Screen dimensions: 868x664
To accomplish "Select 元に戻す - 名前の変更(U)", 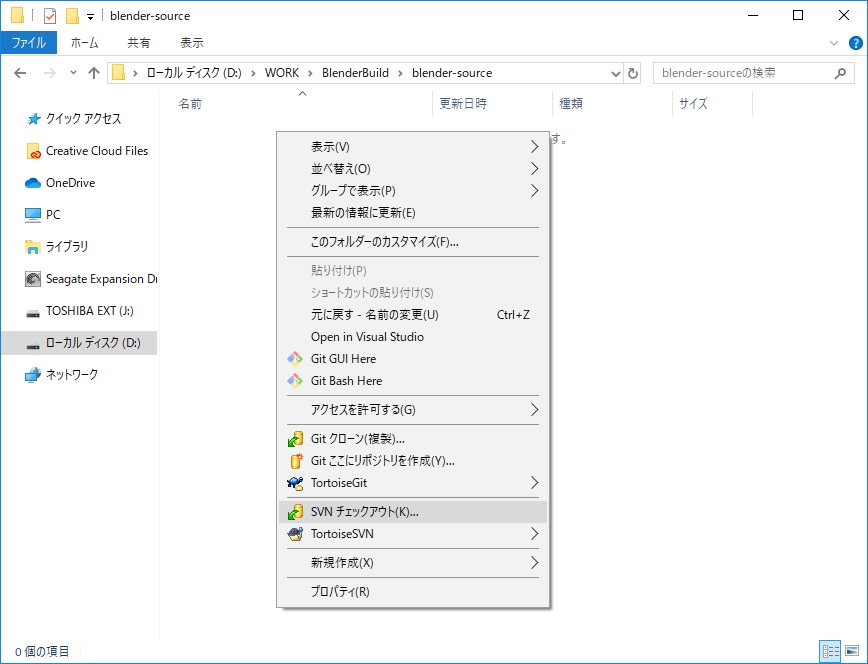I will click(x=412, y=315).
